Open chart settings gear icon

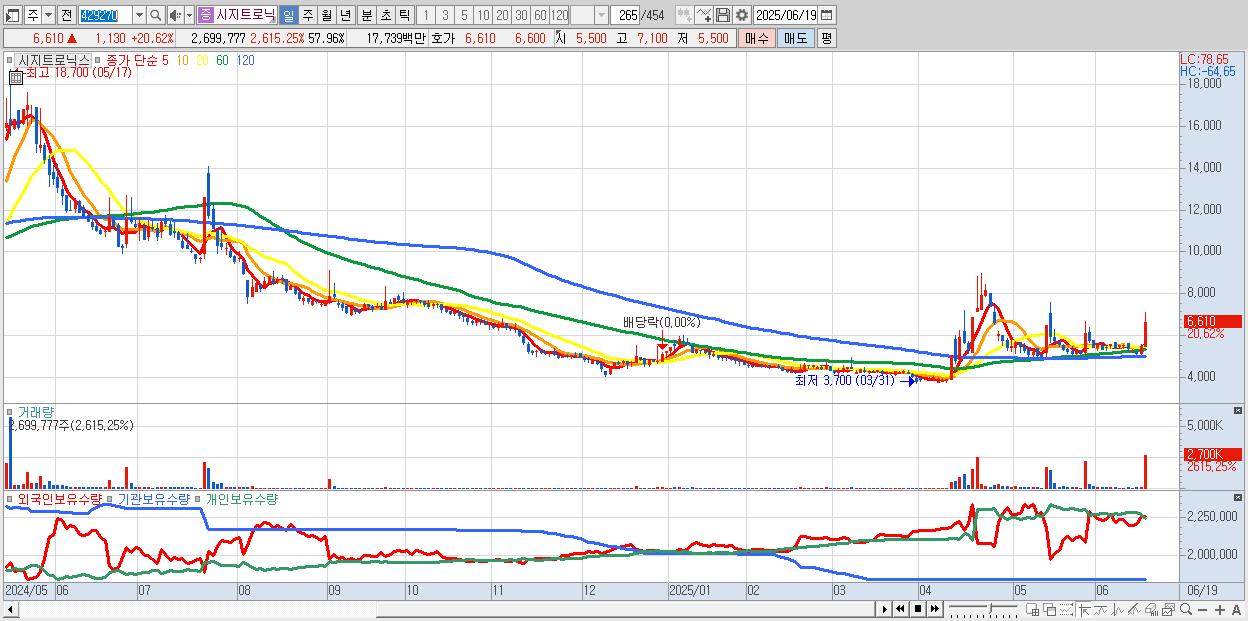(741, 15)
